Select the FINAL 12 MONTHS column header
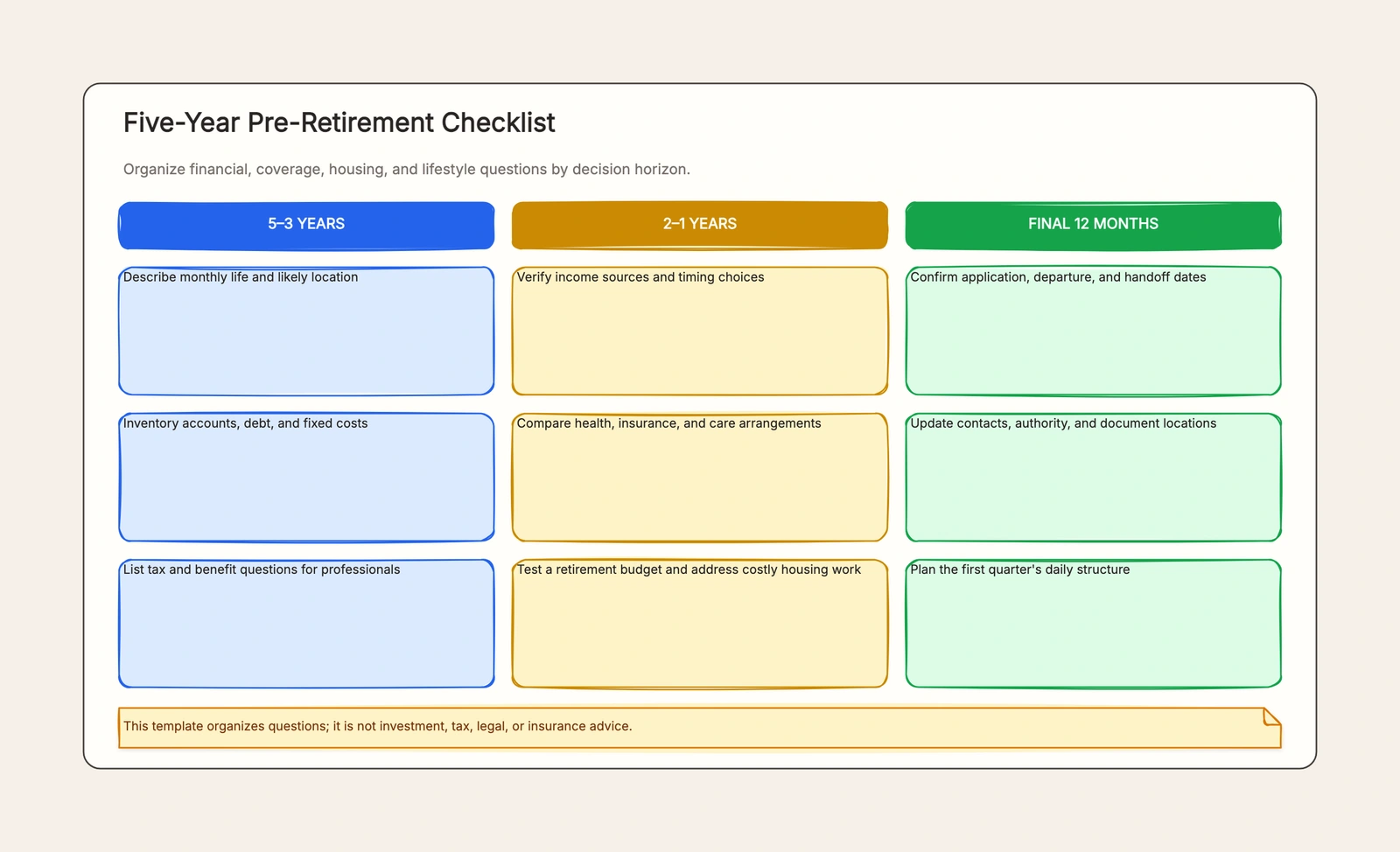The image size is (1400, 852). 1094,225
